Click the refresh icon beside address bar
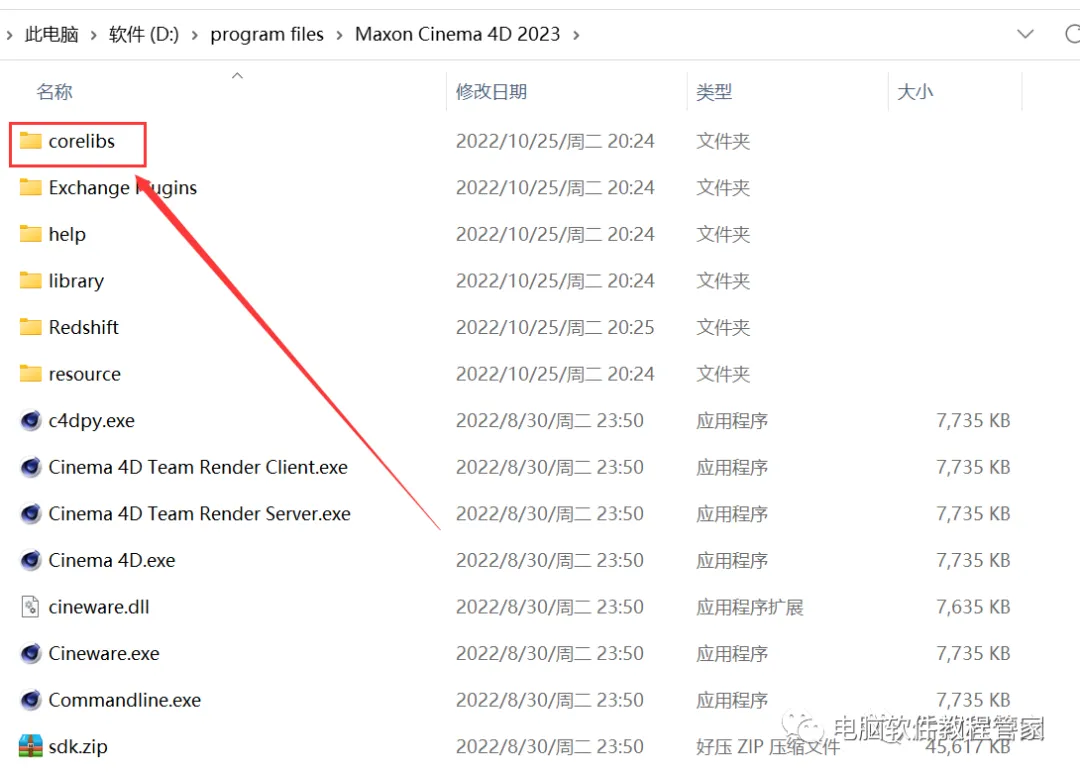Viewport: 1080px width, 776px height. pos(1072,34)
